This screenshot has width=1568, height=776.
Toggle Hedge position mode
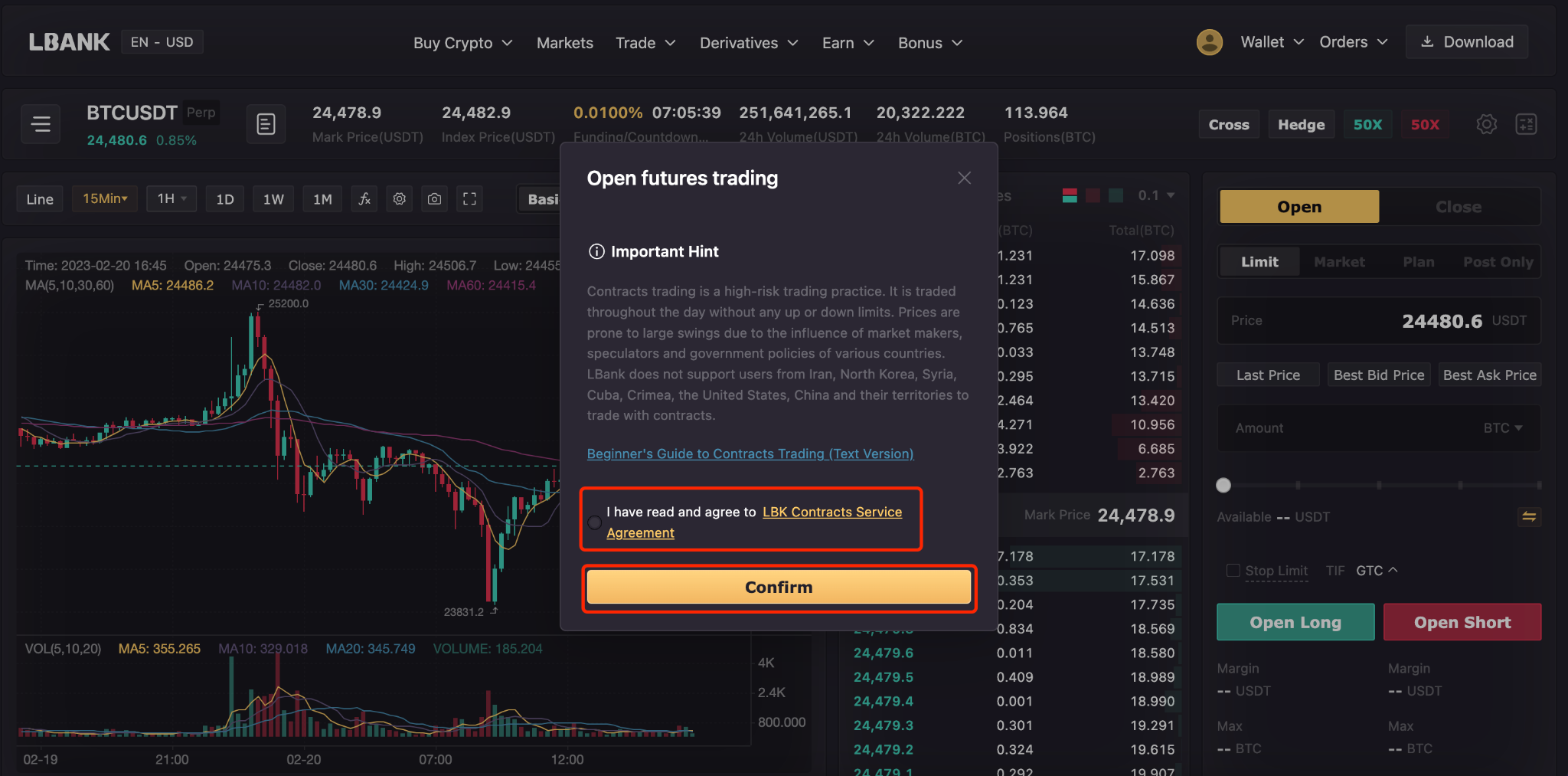pos(1301,124)
